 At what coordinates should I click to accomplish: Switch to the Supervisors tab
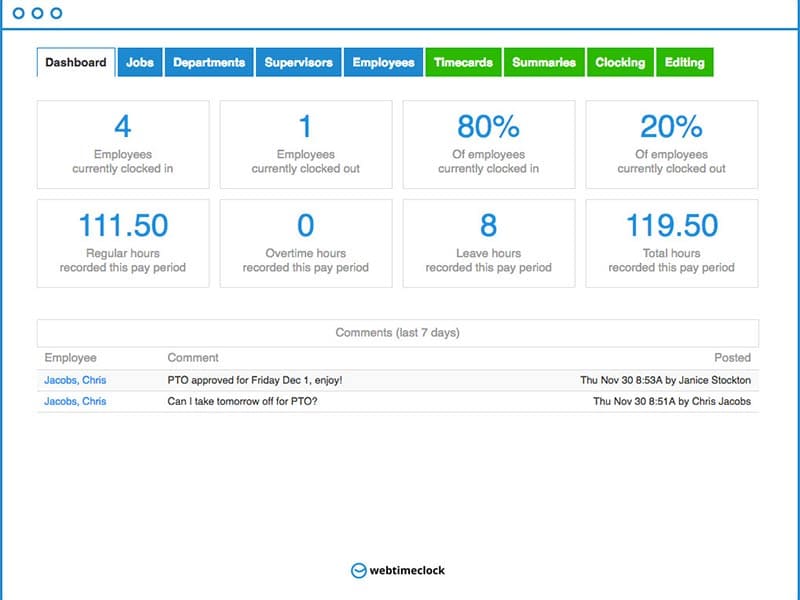299,62
